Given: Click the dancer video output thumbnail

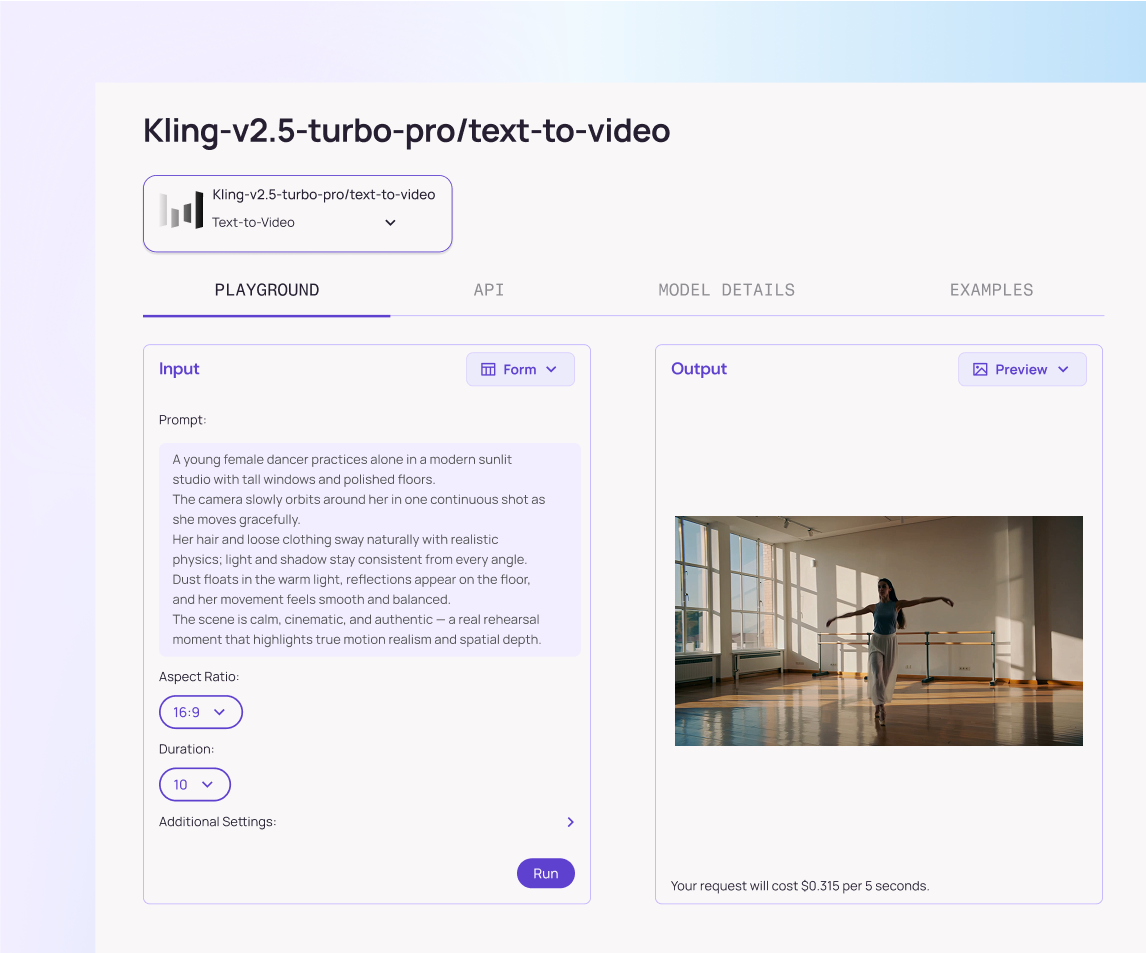Looking at the screenshot, I should click(x=878, y=630).
